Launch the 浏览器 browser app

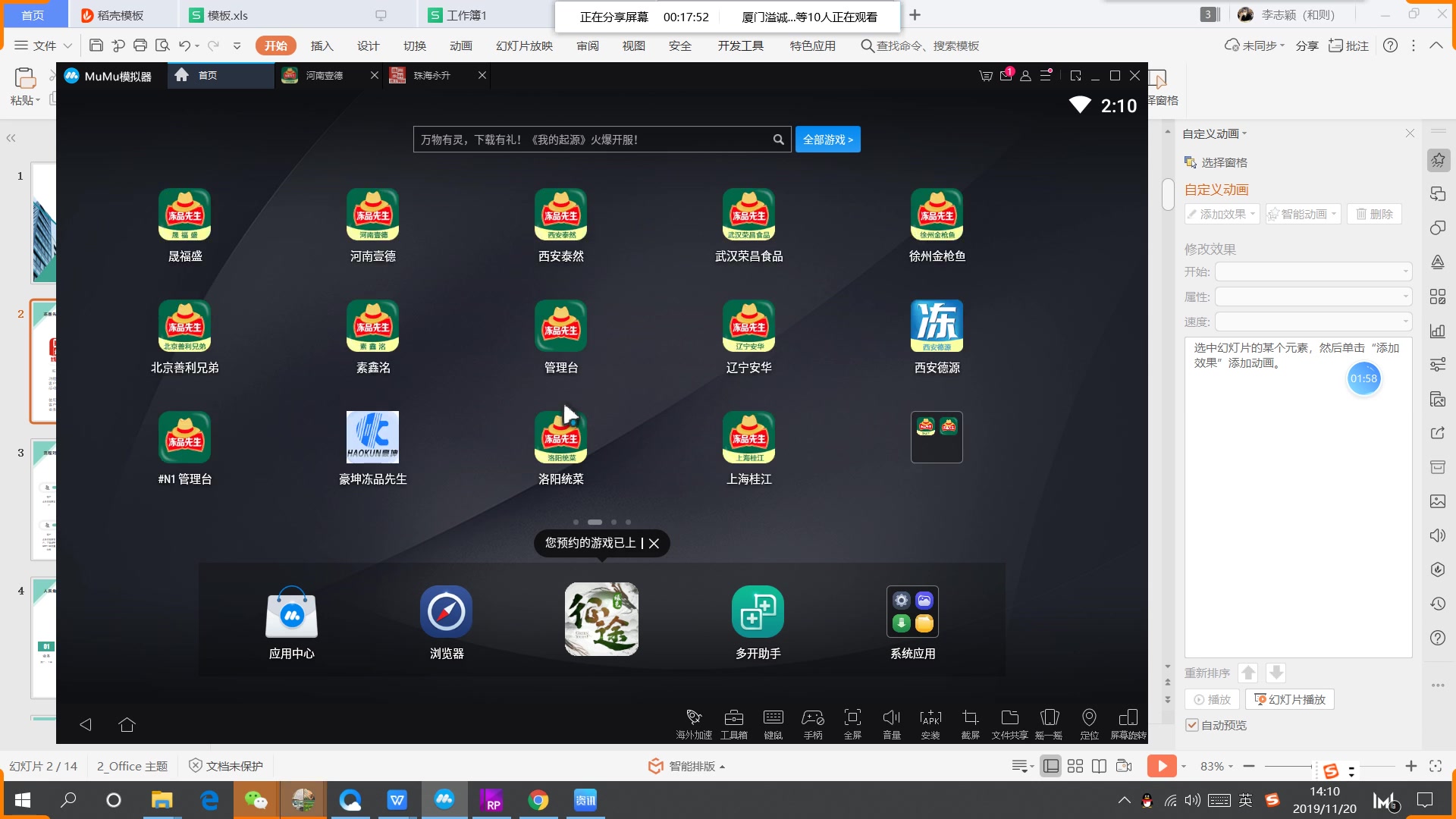coord(447,612)
